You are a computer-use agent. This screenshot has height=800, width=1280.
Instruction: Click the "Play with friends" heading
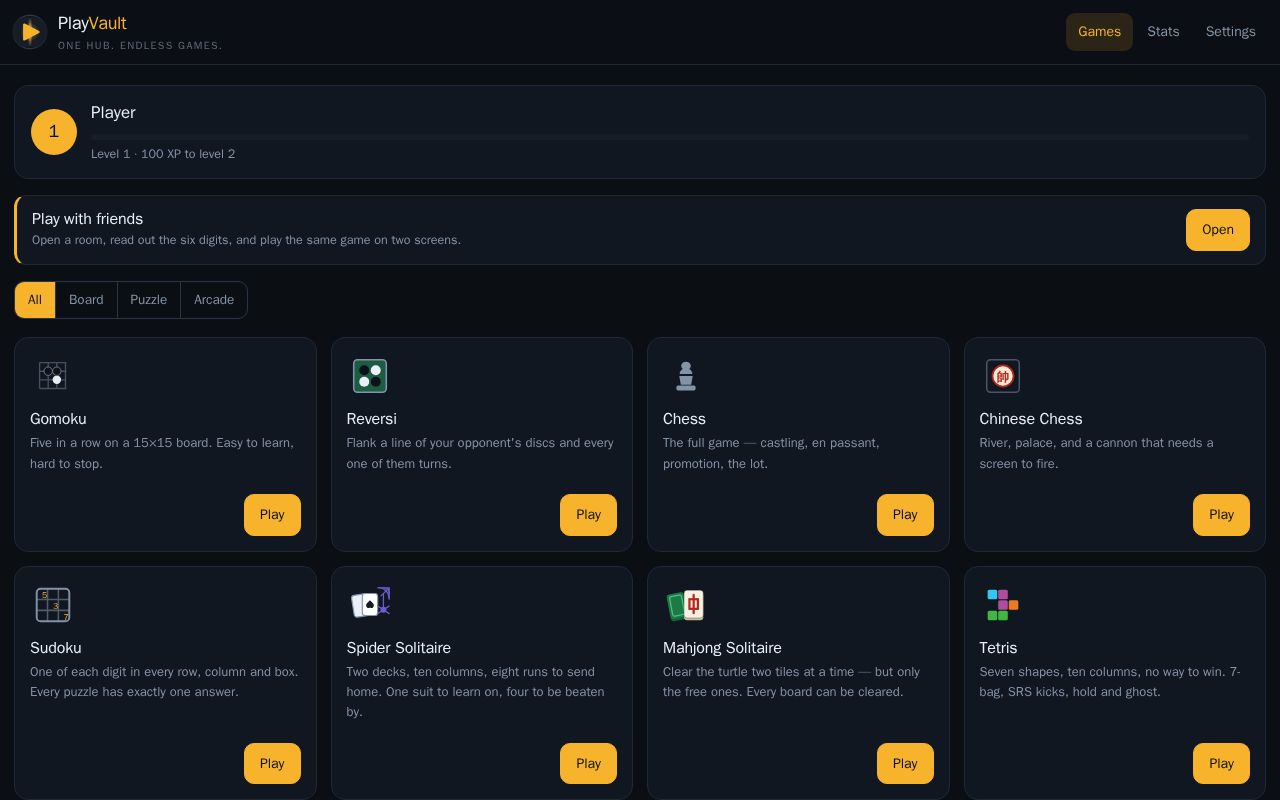pos(88,219)
